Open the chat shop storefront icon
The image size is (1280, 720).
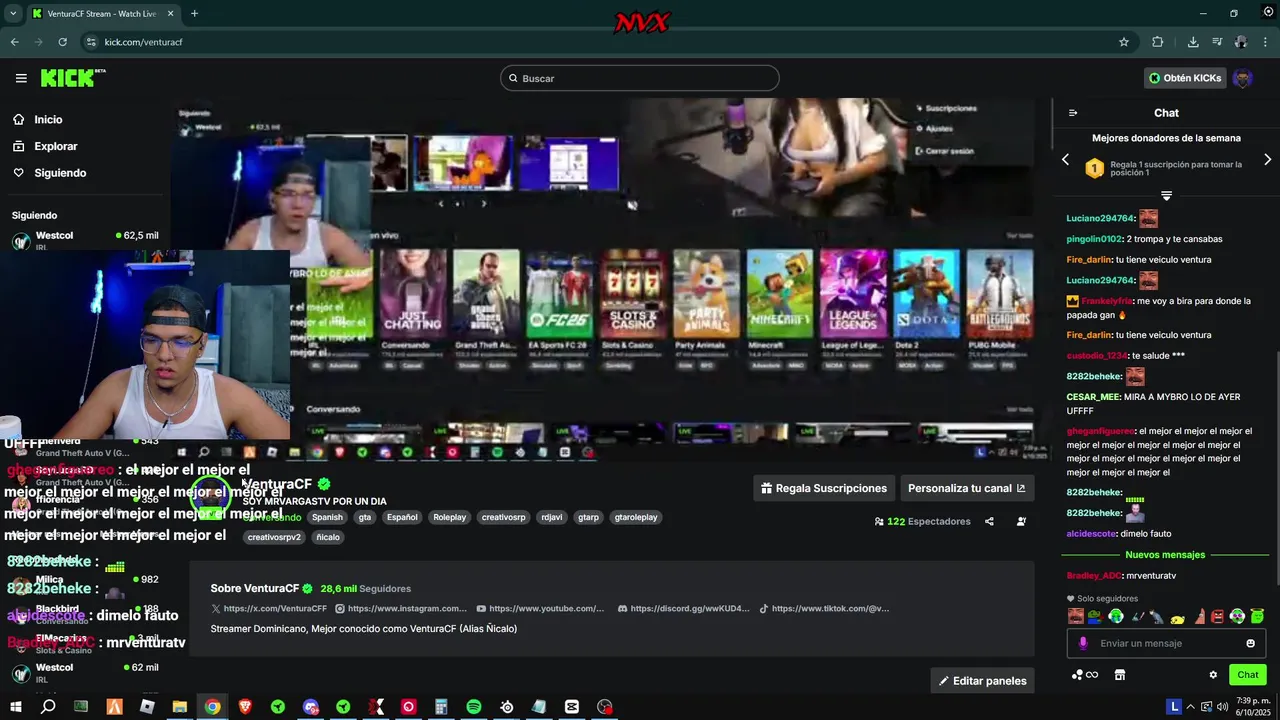(1120, 675)
